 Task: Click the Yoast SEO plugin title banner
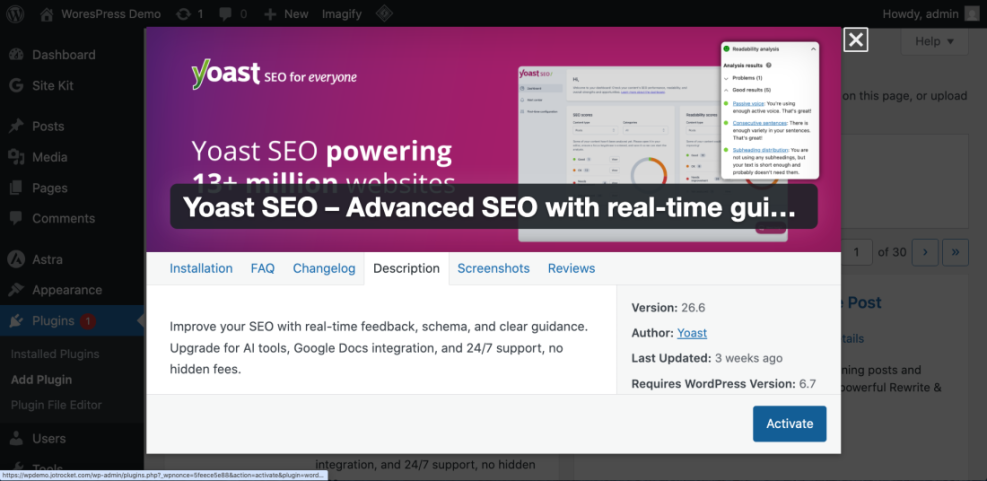click(x=494, y=207)
